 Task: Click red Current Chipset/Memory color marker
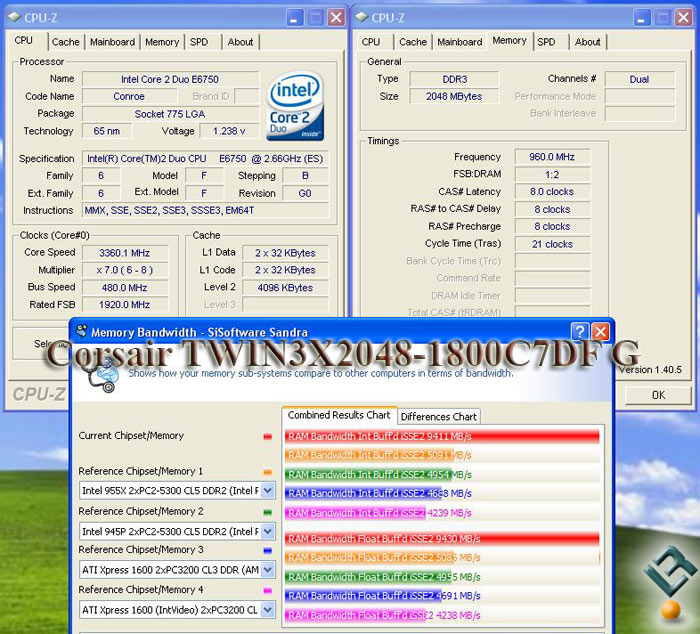[267, 436]
